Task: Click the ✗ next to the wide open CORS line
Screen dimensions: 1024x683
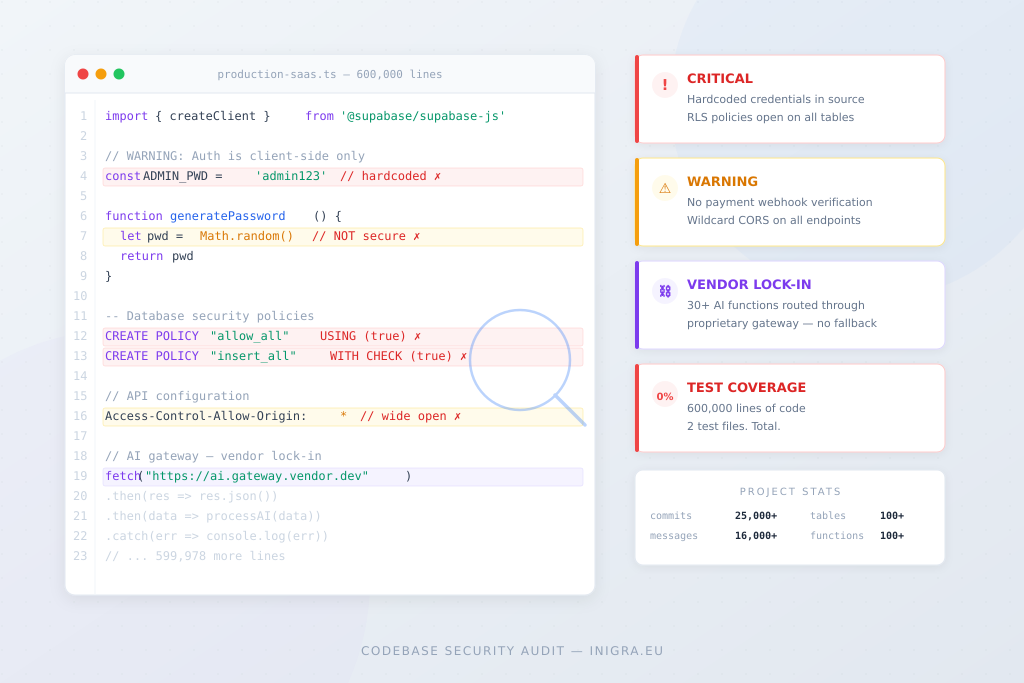Action: click(x=457, y=416)
